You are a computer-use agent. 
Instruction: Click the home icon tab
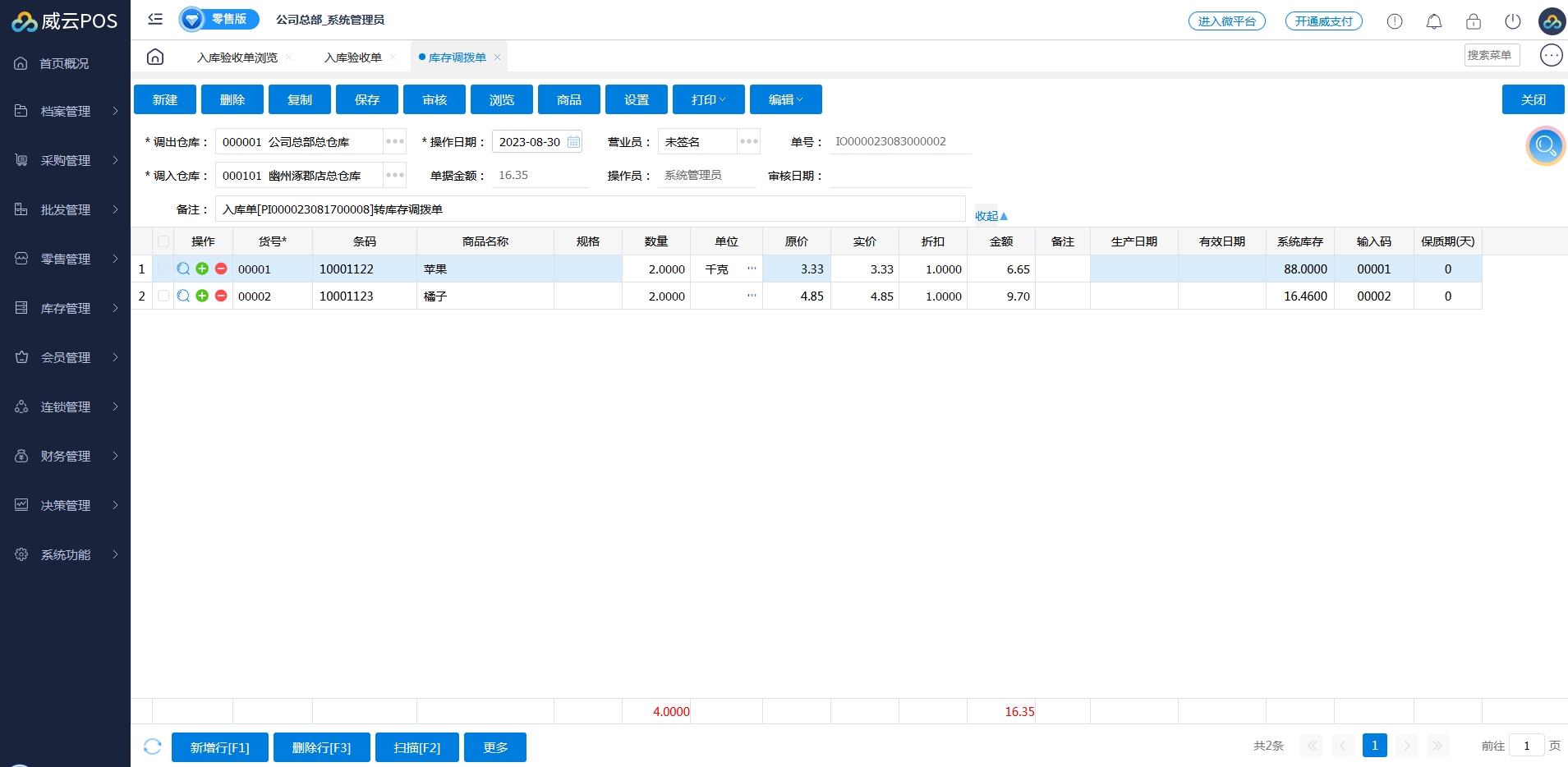click(x=155, y=57)
